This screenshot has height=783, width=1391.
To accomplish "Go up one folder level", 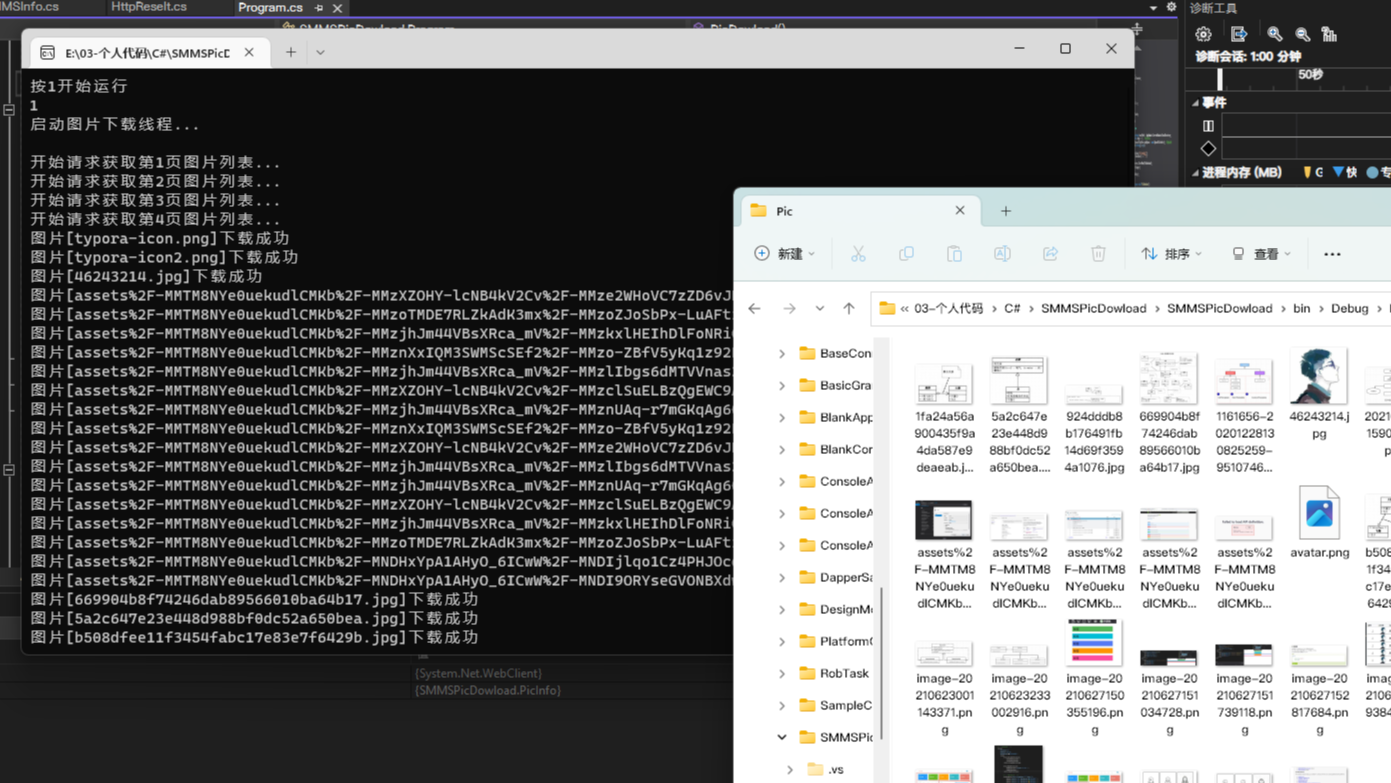I will pos(849,308).
